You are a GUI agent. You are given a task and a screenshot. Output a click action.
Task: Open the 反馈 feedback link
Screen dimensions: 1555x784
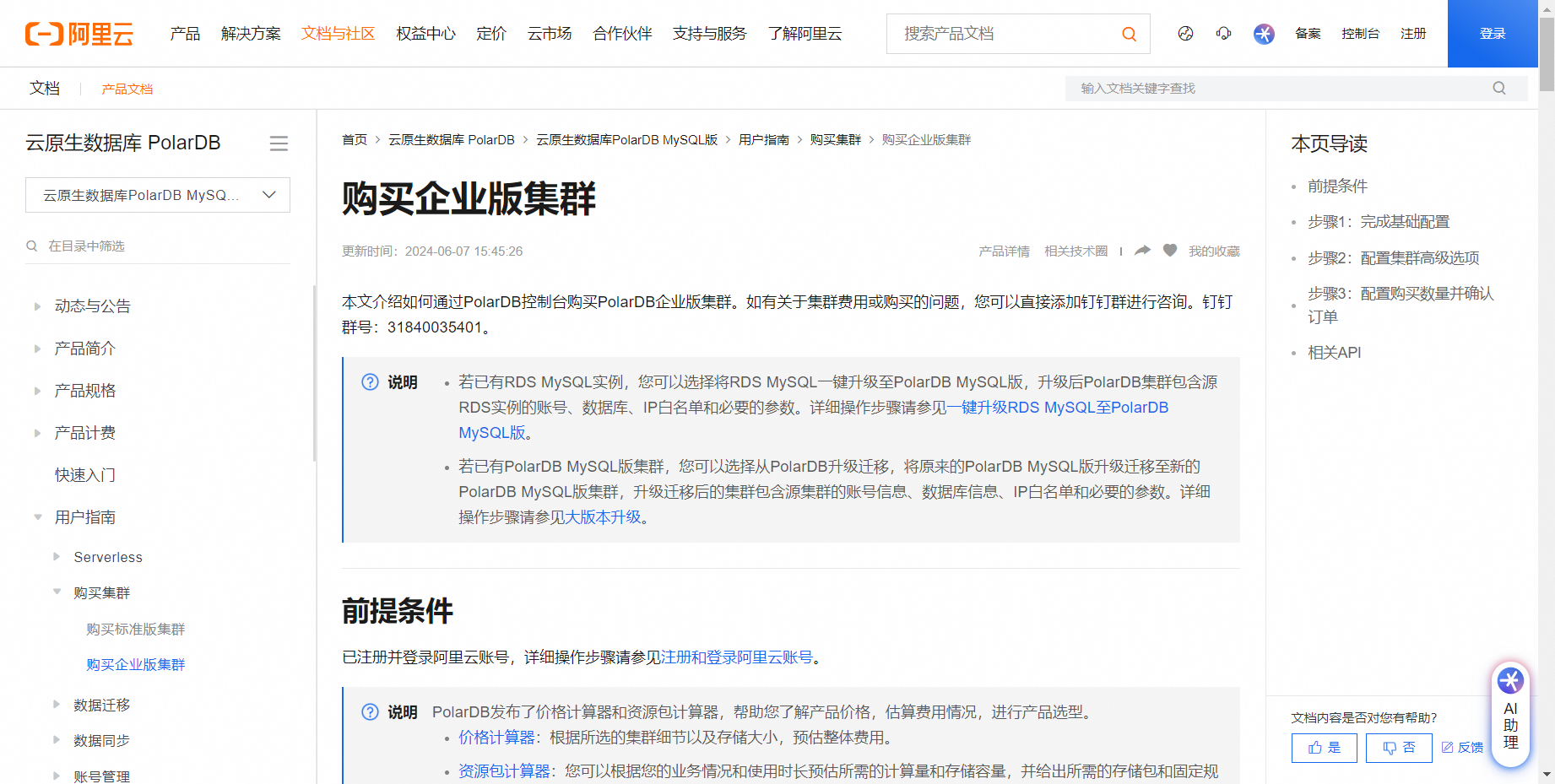1462,748
